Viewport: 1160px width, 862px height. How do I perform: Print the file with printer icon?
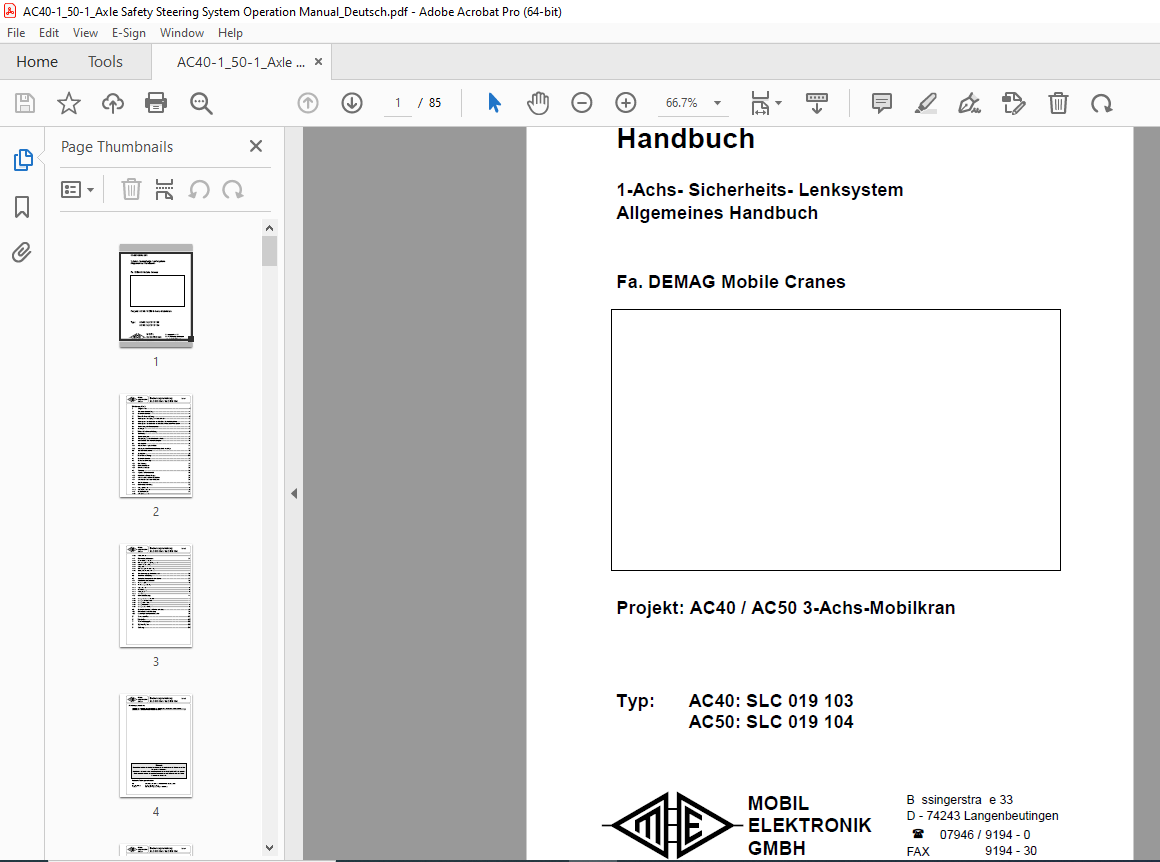156,103
